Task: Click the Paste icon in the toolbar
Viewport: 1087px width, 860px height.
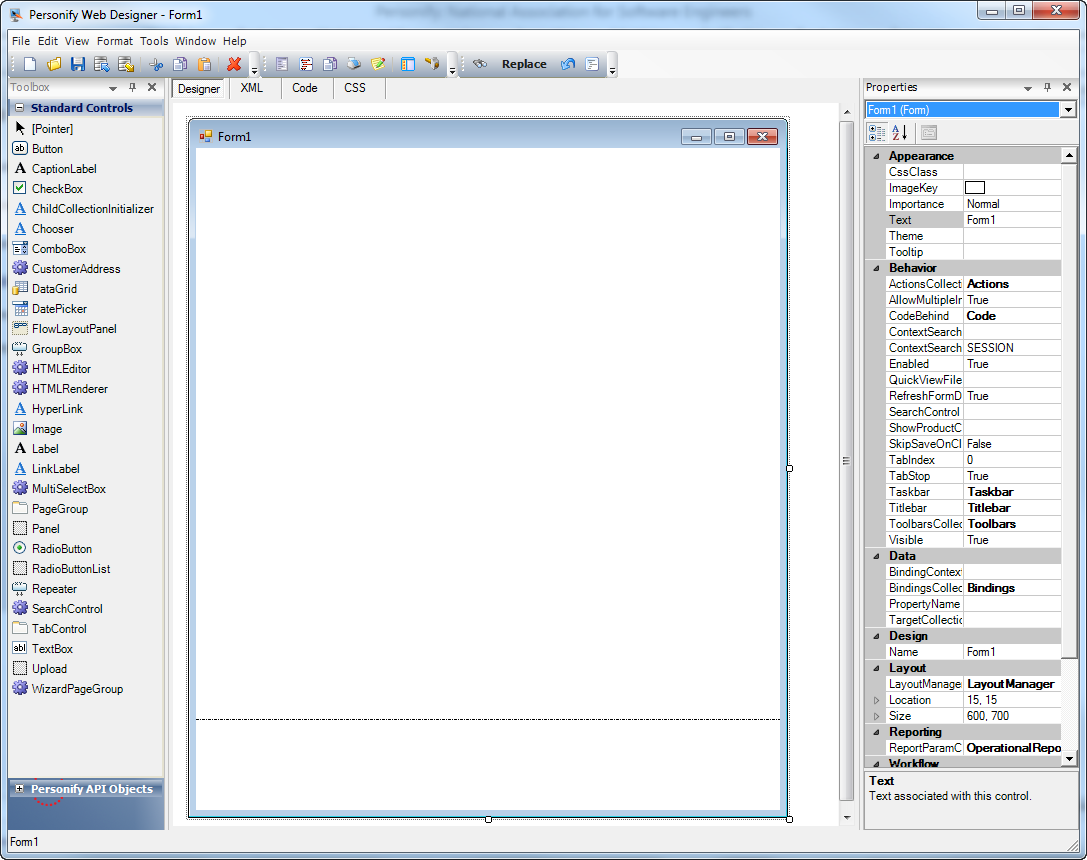Action: (203, 63)
